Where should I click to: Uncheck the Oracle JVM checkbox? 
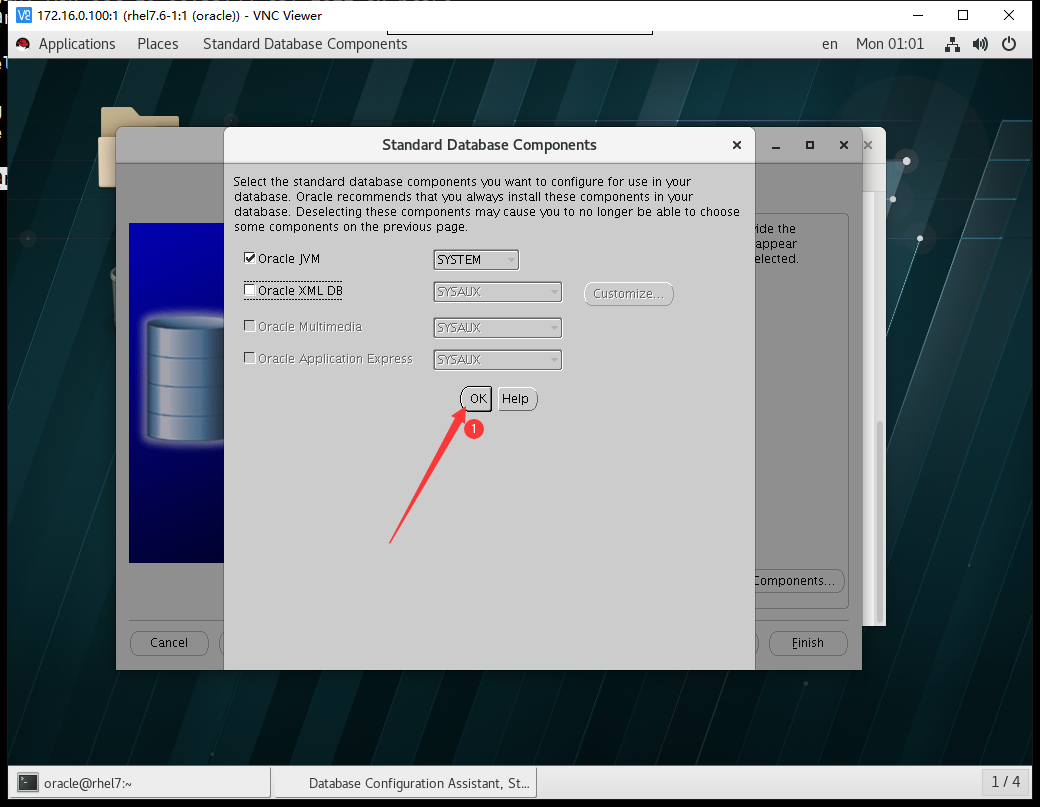pyautogui.click(x=250, y=258)
